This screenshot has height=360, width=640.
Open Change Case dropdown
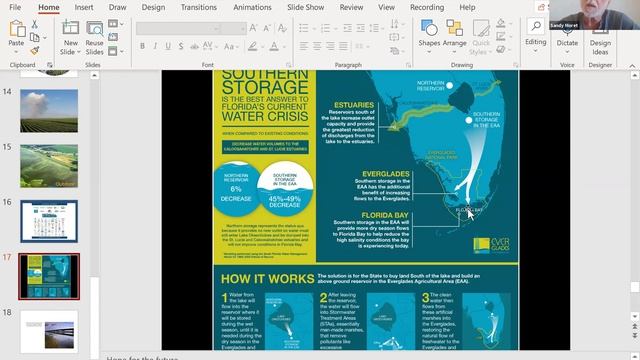click(x=231, y=46)
